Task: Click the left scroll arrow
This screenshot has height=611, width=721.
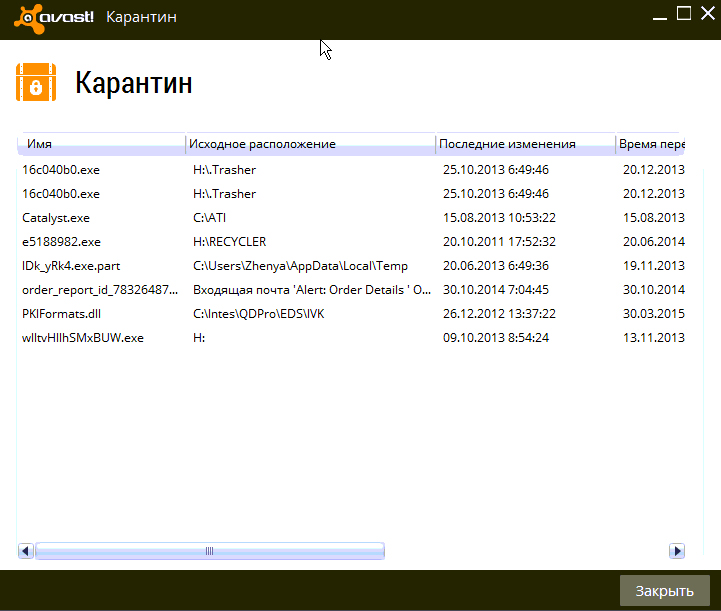Action: tap(26, 551)
